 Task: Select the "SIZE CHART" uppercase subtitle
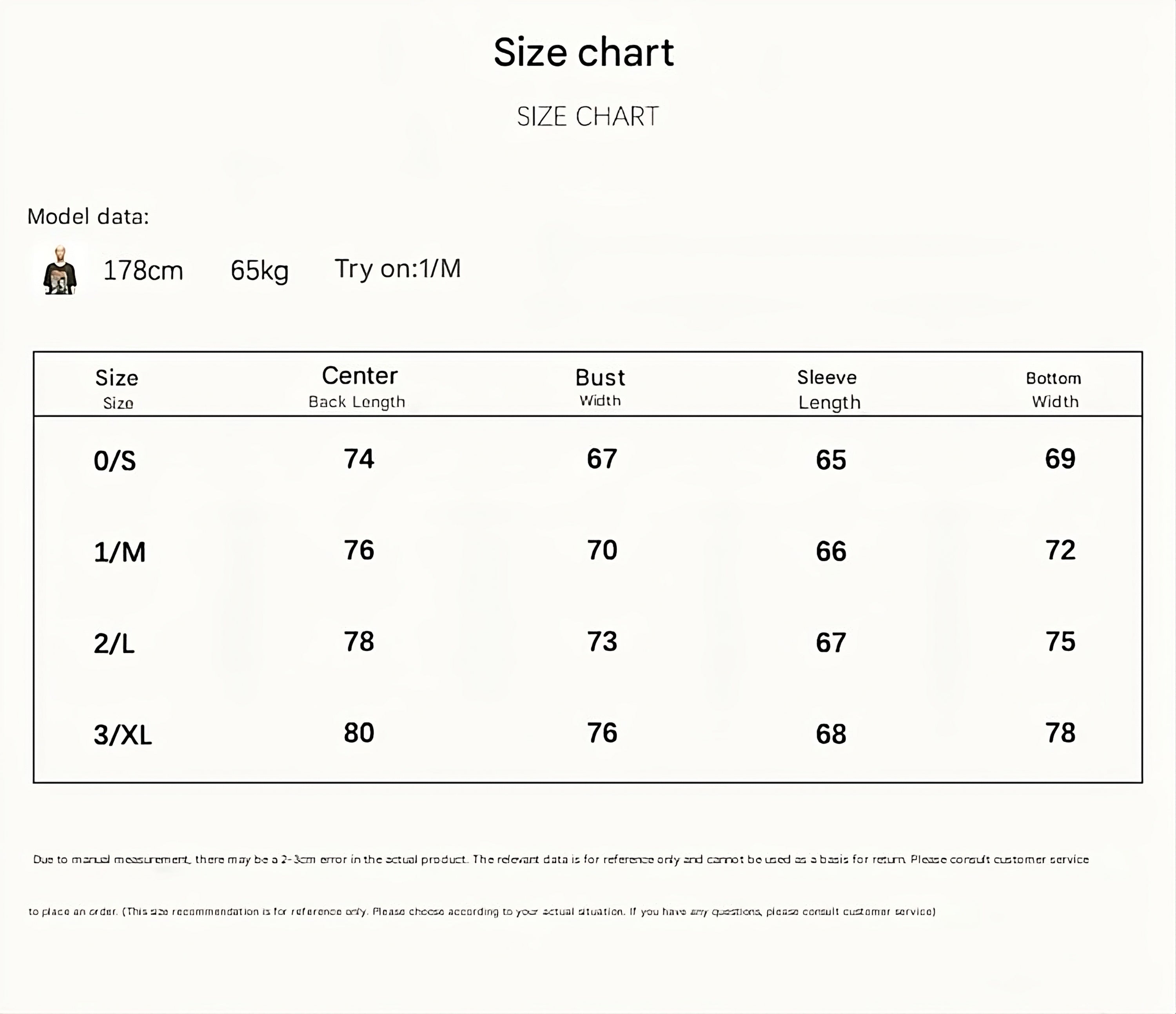[x=588, y=116]
